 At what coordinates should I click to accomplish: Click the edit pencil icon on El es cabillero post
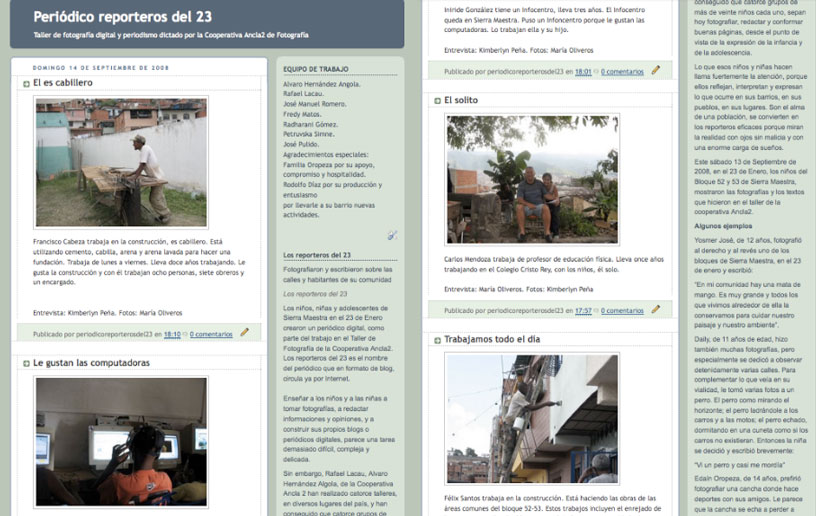[245, 332]
